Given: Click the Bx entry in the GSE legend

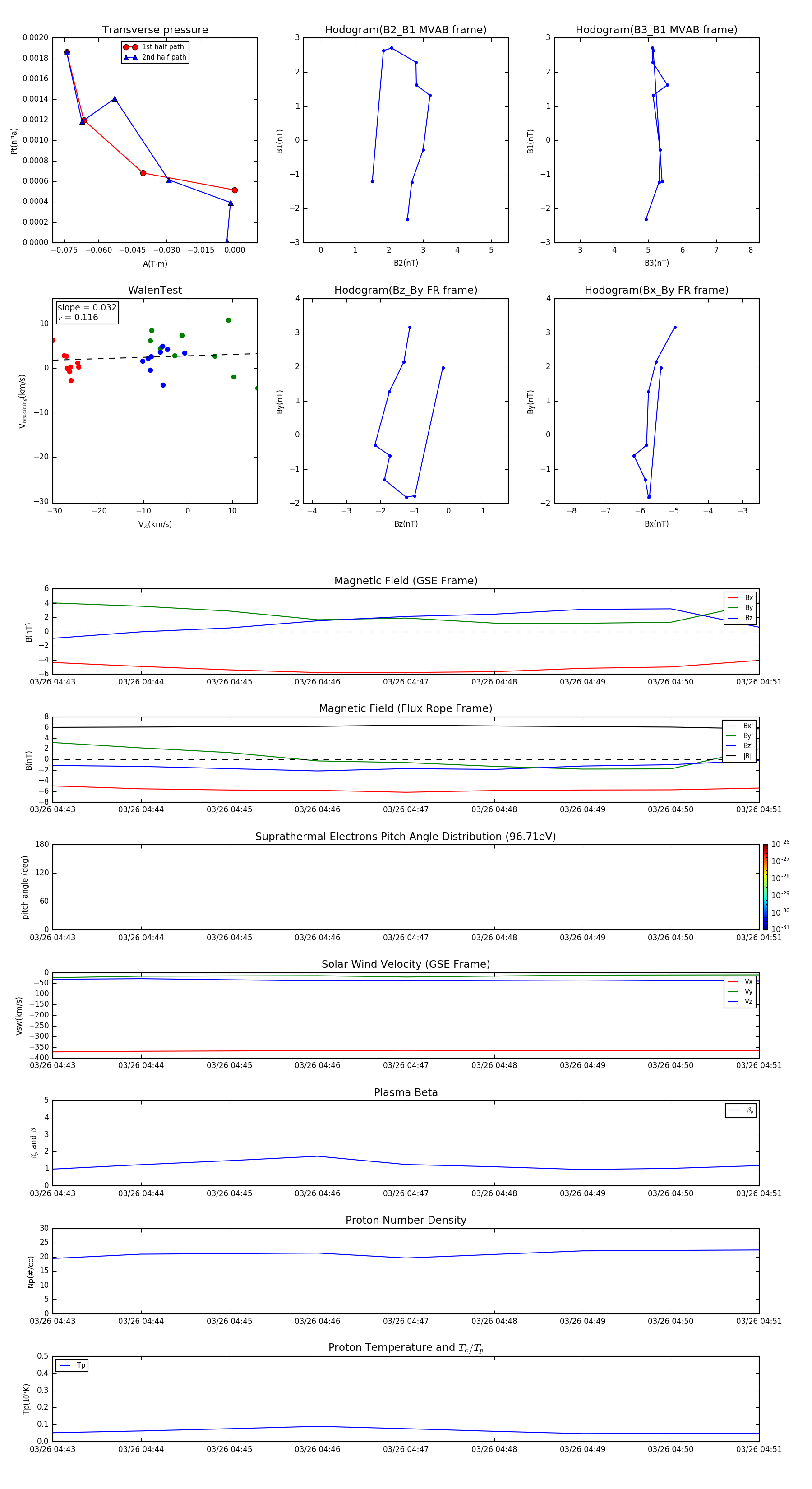Looking at the screenshot, I should (740, 598).
